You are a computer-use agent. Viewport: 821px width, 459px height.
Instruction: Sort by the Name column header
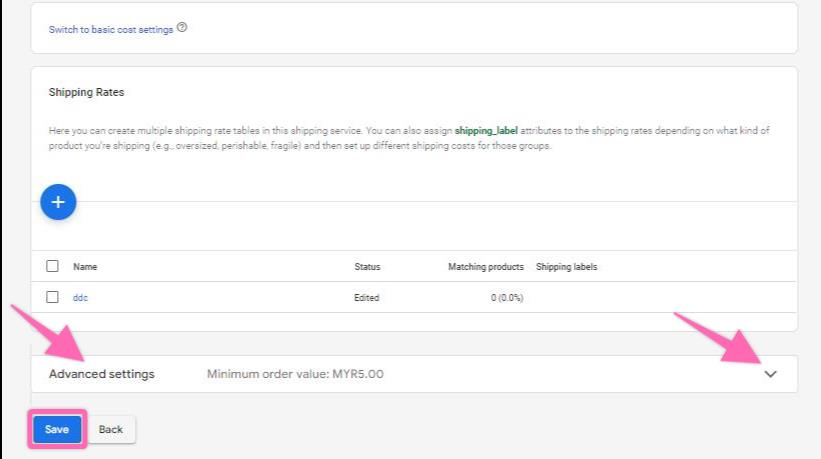85,267
